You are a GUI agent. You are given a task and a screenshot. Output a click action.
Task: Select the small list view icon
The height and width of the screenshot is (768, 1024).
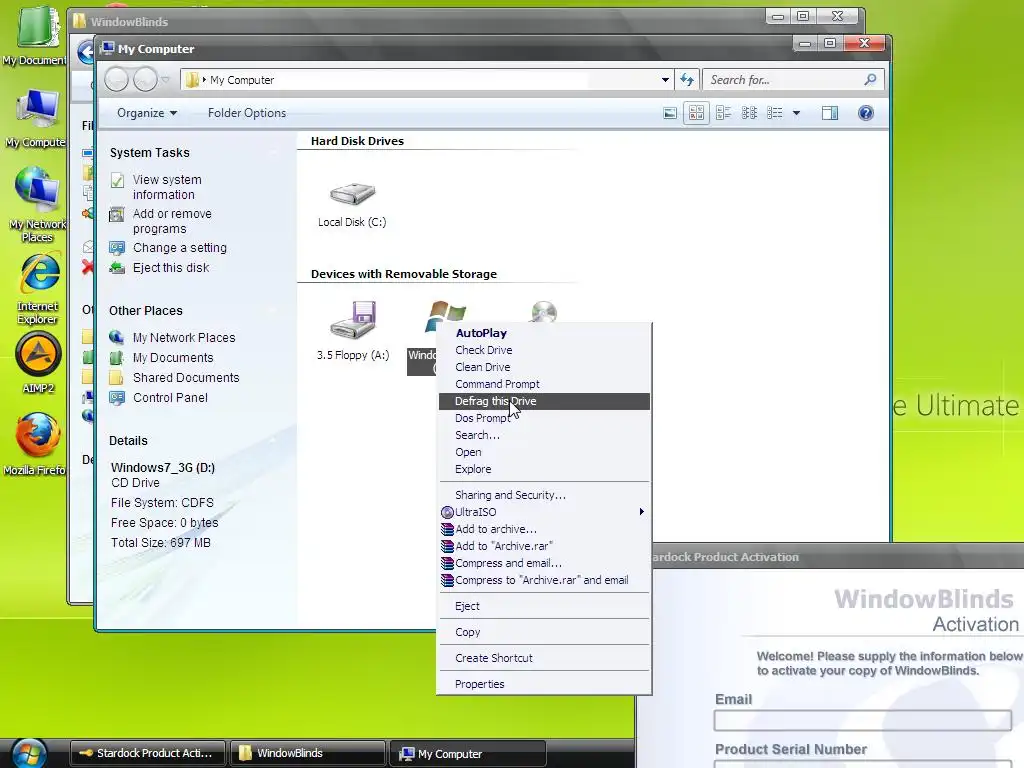[749, 113]
